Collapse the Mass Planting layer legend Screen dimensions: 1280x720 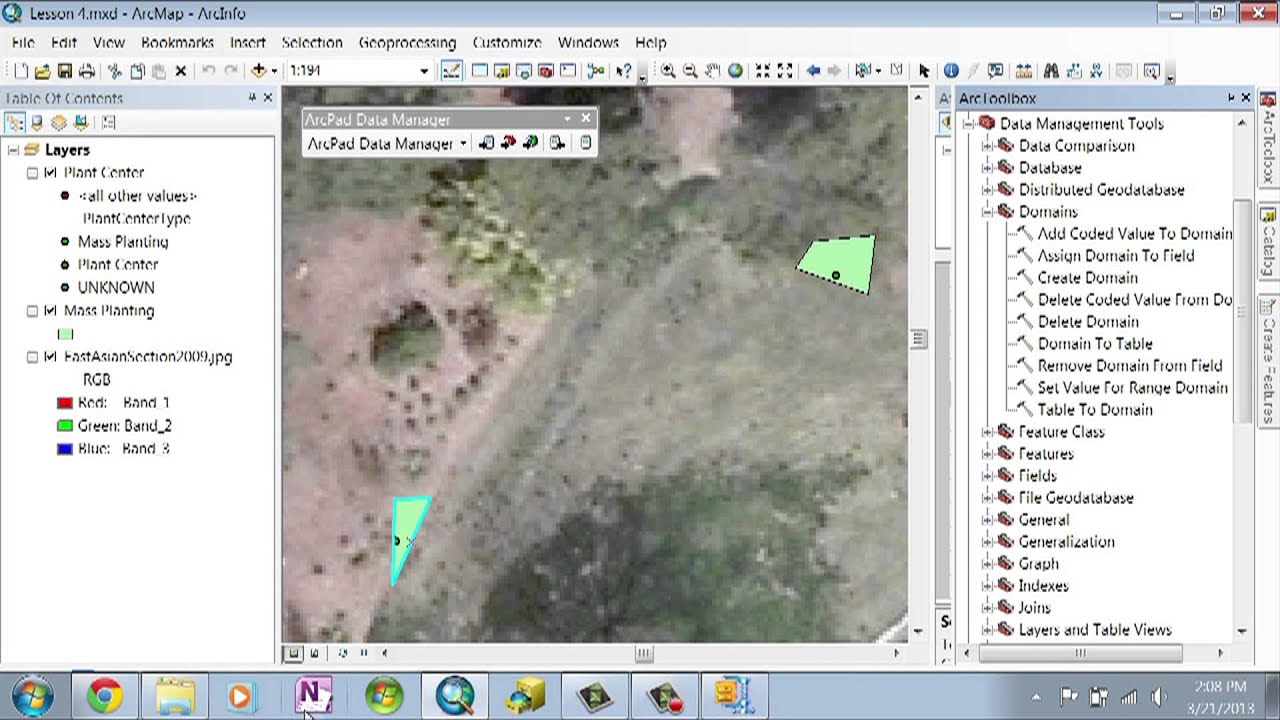pos(32,311)
